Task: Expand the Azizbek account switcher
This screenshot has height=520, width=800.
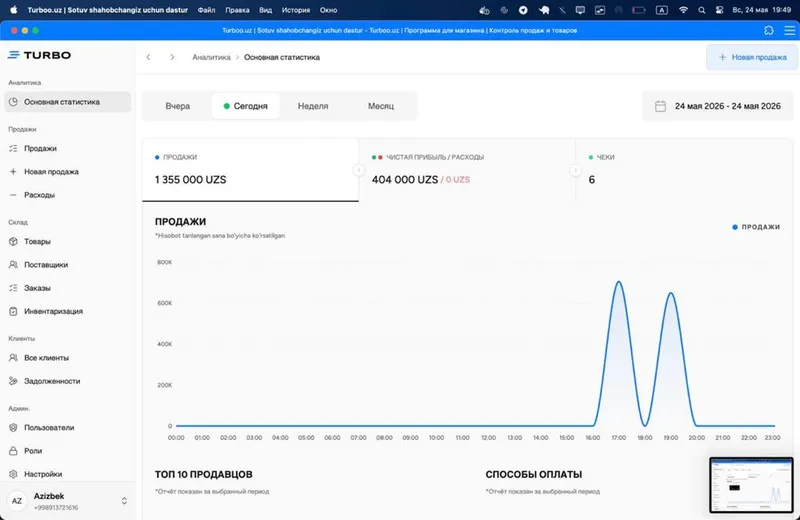Action: 124,501
